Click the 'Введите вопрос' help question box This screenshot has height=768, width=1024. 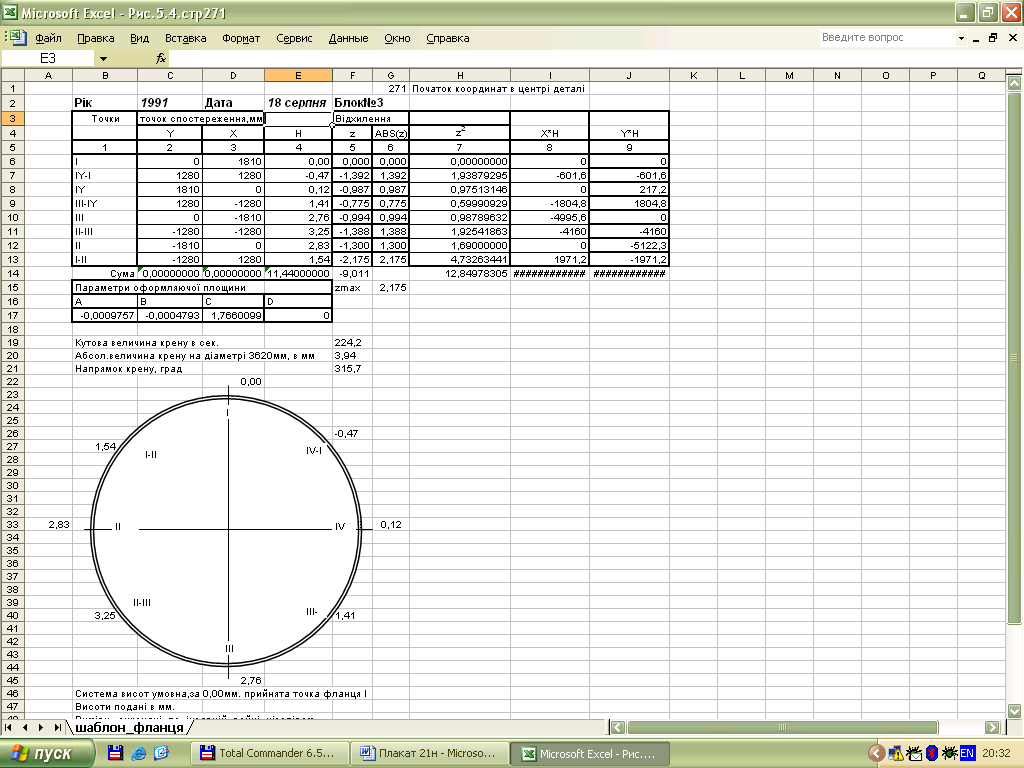[x=887, y=38]
